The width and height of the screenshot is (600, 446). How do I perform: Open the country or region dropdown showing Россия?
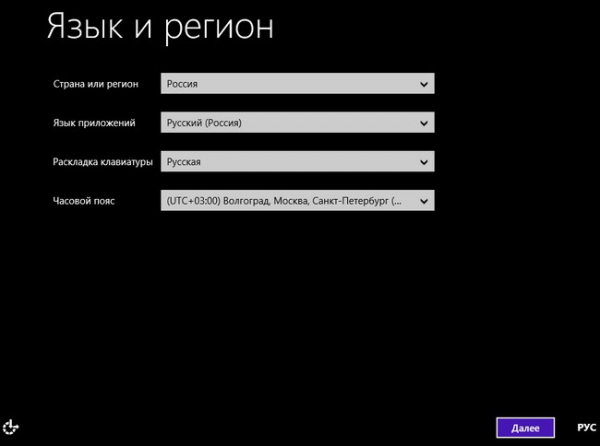coord(297,83)
